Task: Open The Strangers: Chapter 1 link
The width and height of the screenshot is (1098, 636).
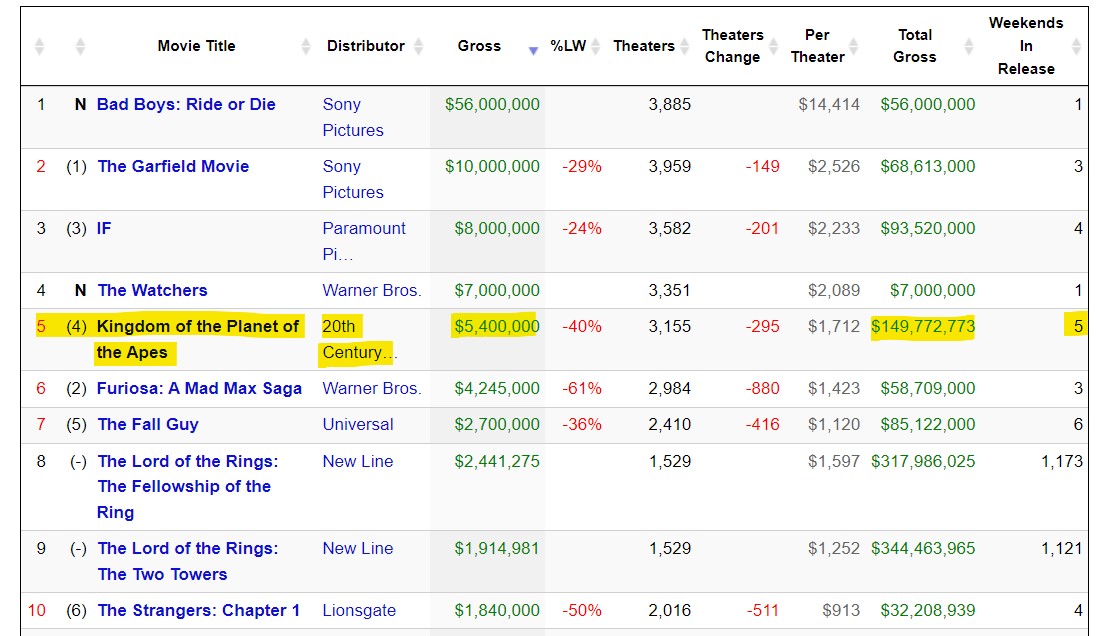Action: click(x=198, y=610)
